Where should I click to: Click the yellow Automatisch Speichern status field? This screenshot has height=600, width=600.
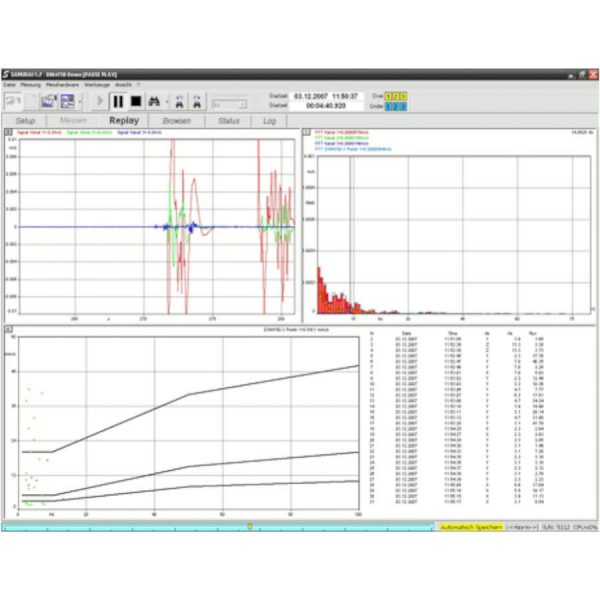tap(471, 527)
